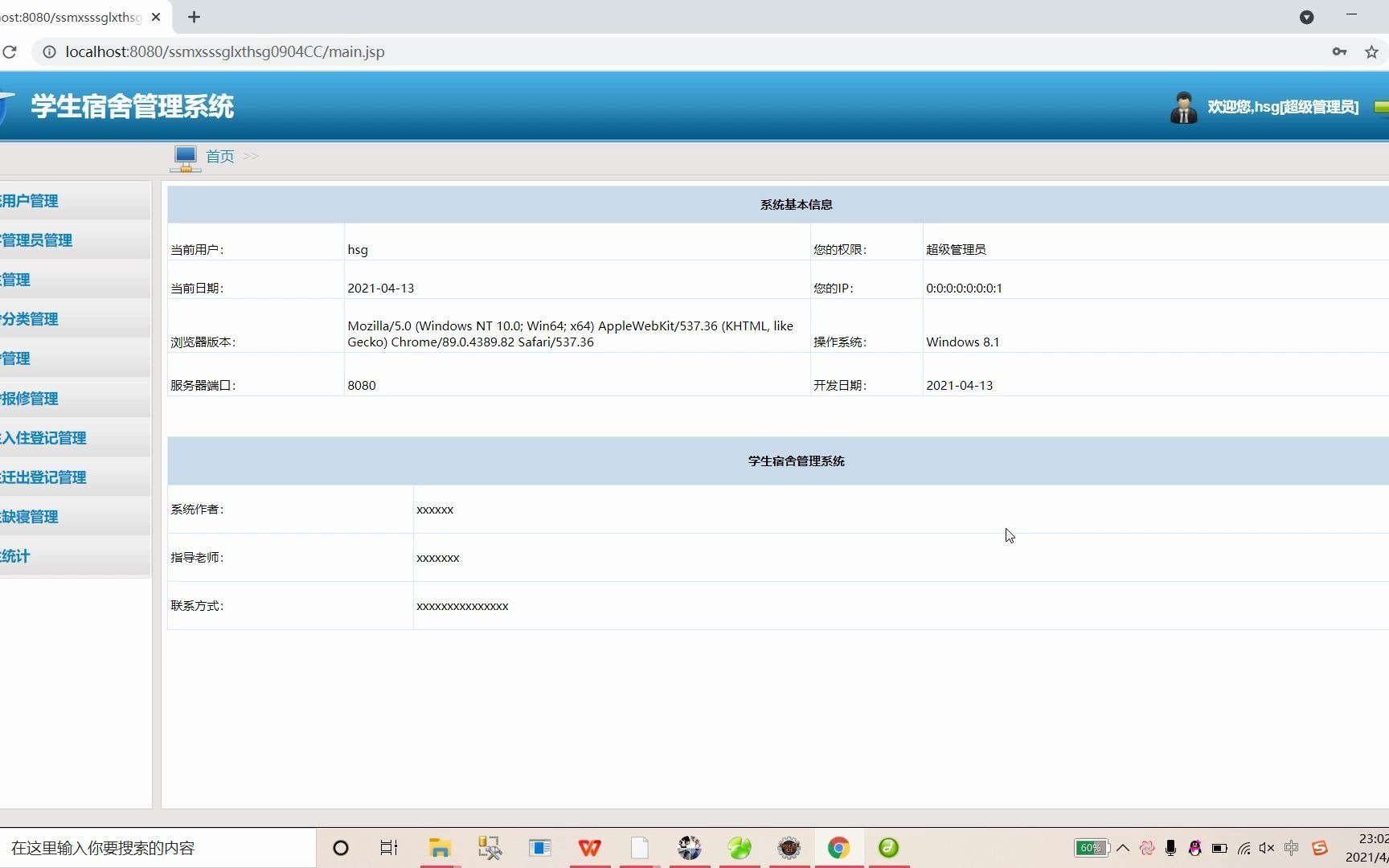Click the 60% battery level indicator
The width and height of the screenshot is (1389, 868).
point(1091,847)
